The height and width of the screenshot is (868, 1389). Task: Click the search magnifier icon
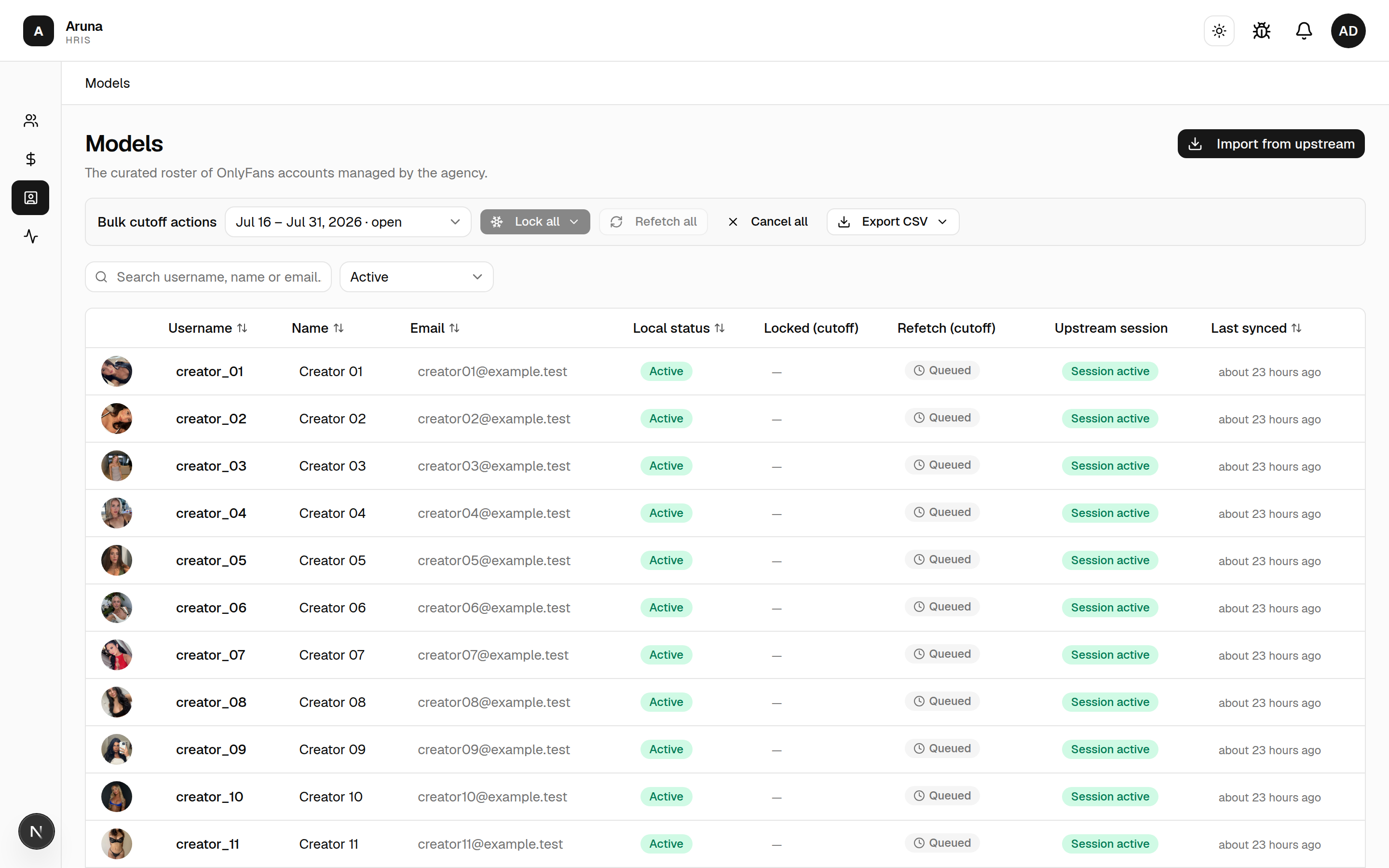(x=102, y=277)
